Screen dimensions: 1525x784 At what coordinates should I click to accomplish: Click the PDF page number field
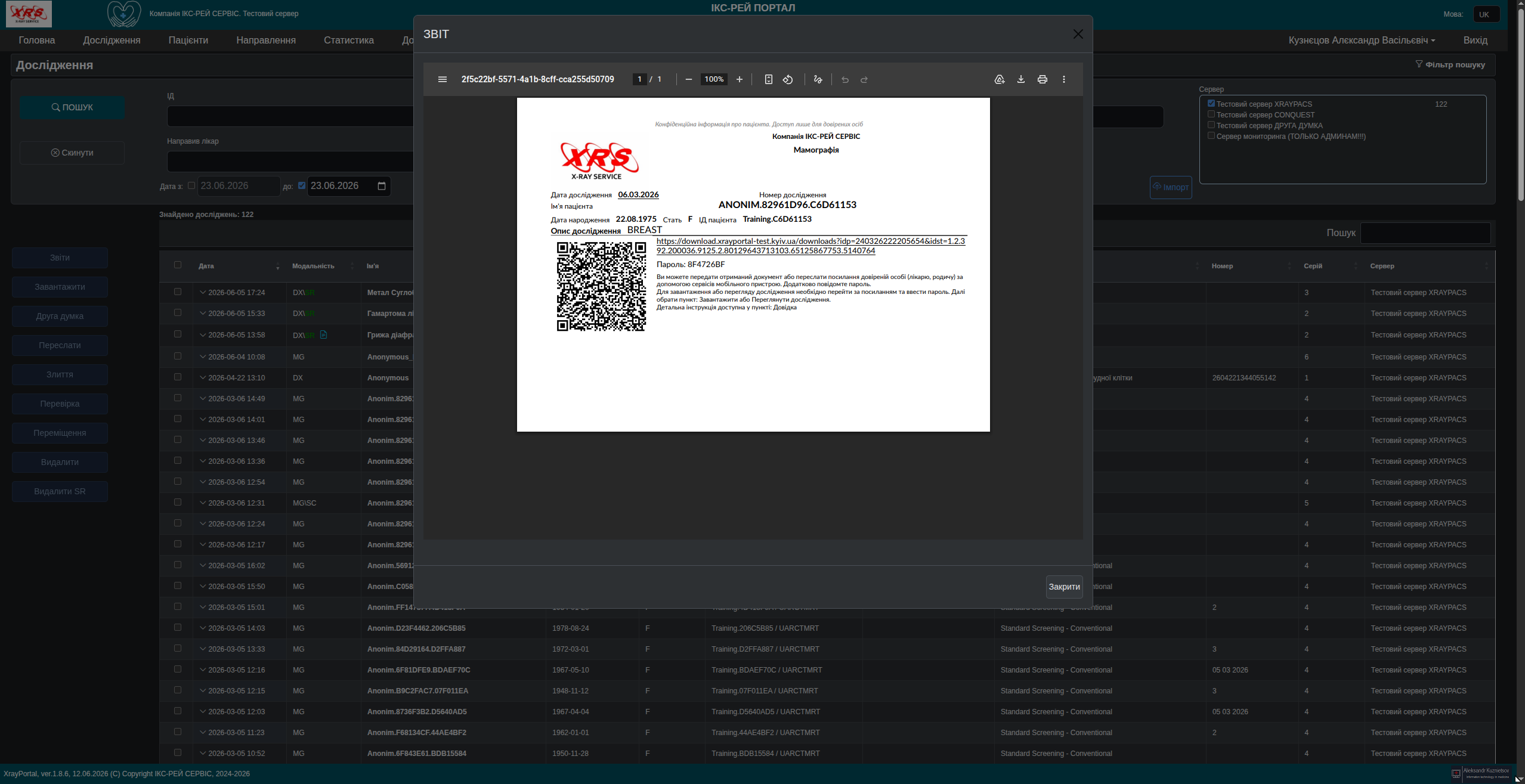pyautogui.click(x=639, y=79)
